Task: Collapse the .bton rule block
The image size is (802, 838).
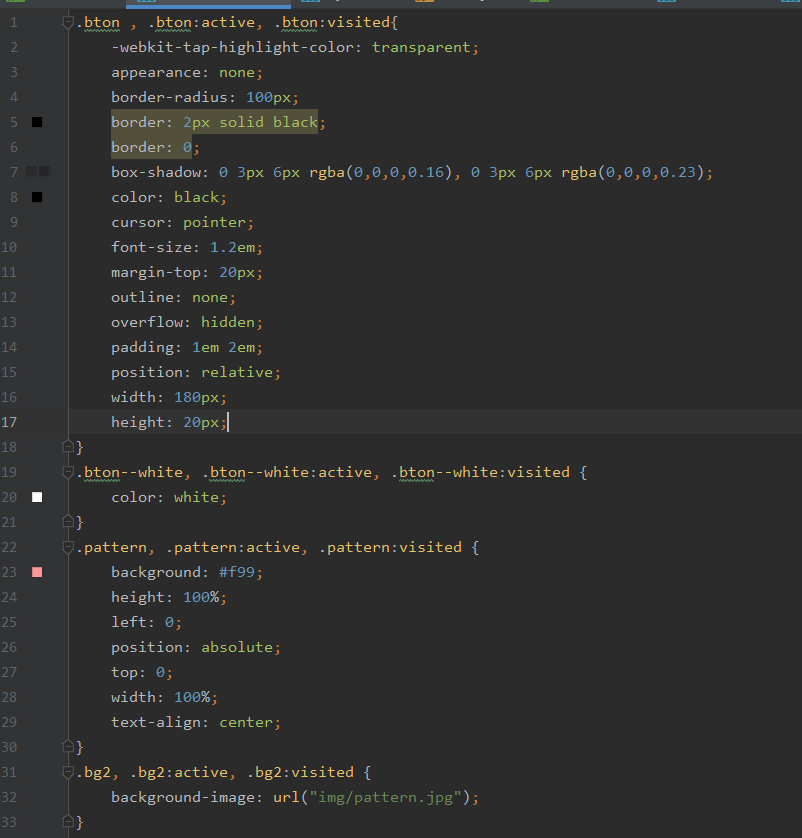Action: 68,22
